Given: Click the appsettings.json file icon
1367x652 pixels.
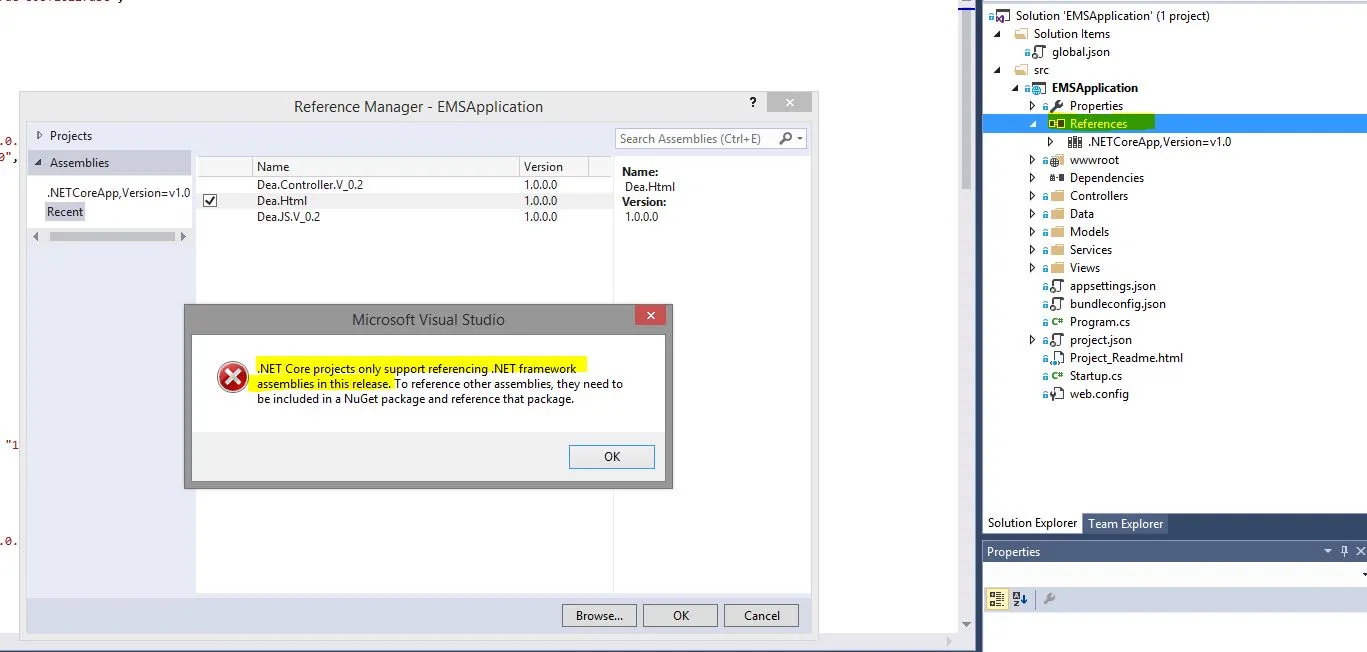Looking at the screenshot, I should (1057, 286).
